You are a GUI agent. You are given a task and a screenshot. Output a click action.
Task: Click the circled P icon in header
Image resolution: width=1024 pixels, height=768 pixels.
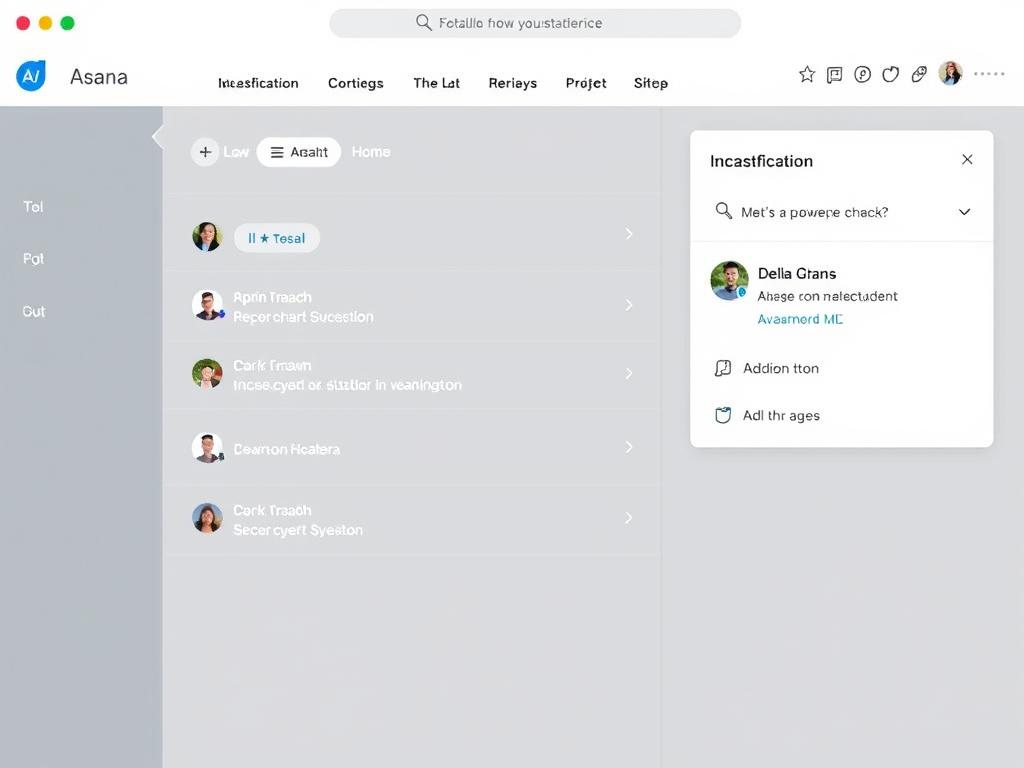862,74
